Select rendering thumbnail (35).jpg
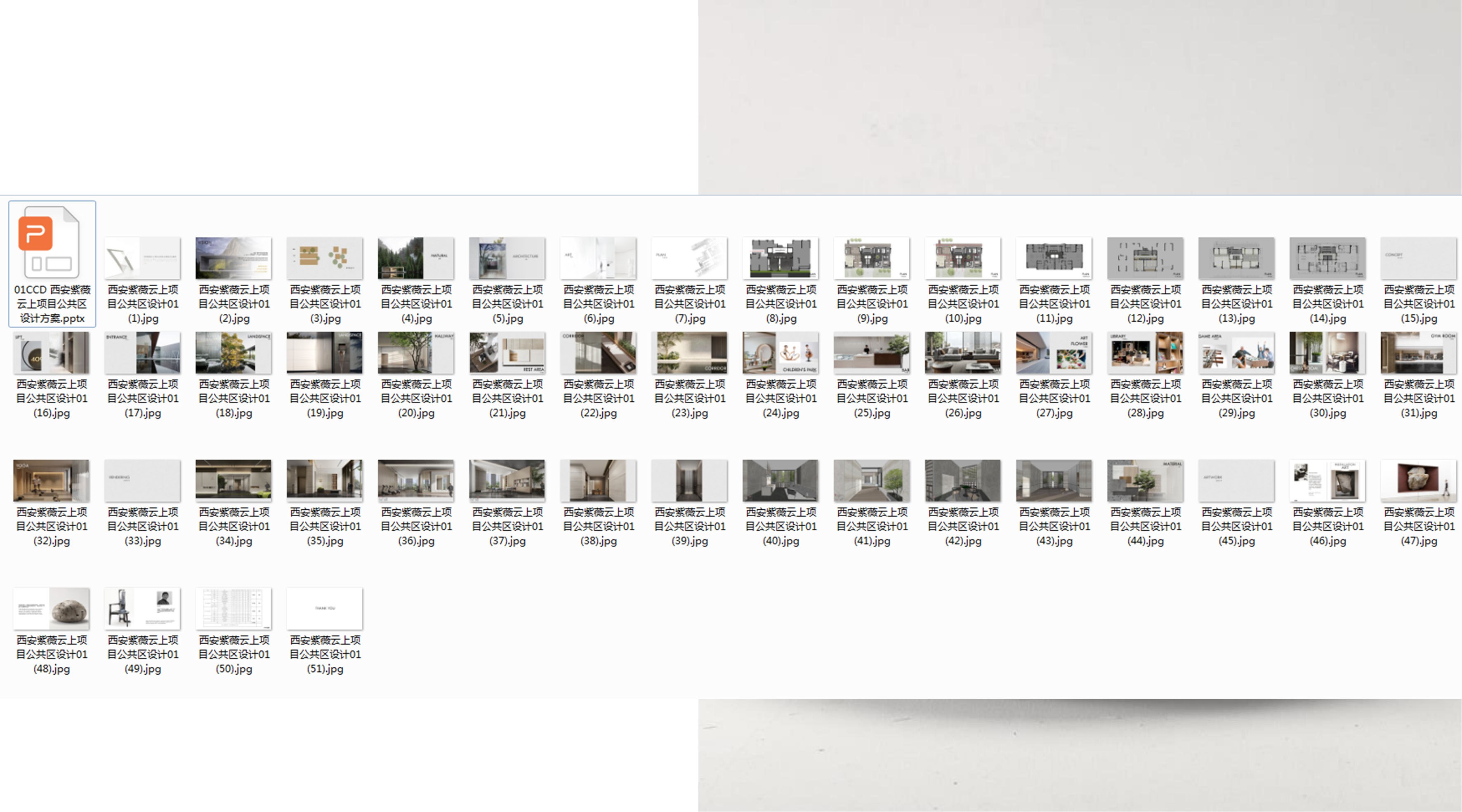The width and height of the screenshot is (1462, 812). [x=325, y=480]
